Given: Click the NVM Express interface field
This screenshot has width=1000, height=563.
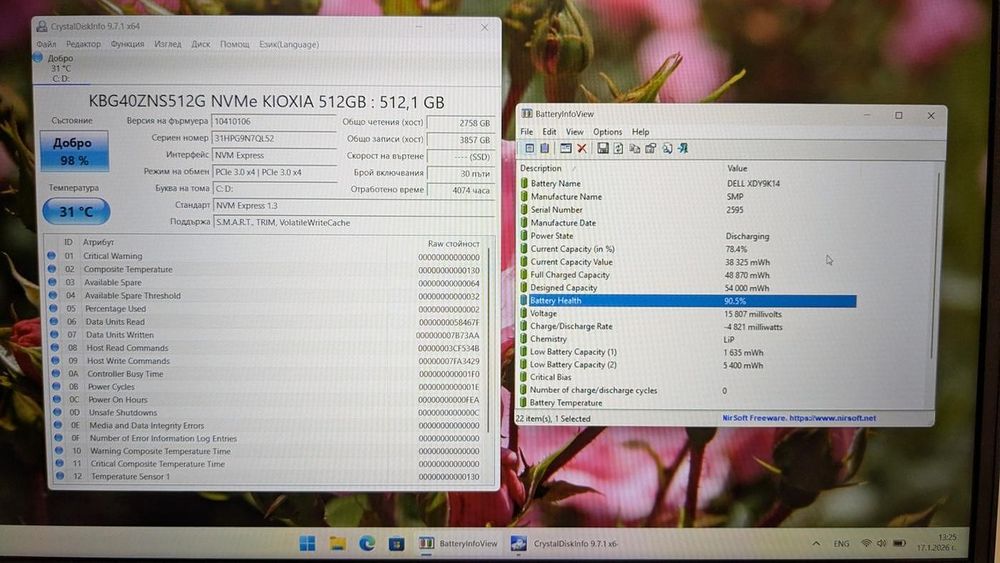Looking at the screenshot, I should [274, 155].
